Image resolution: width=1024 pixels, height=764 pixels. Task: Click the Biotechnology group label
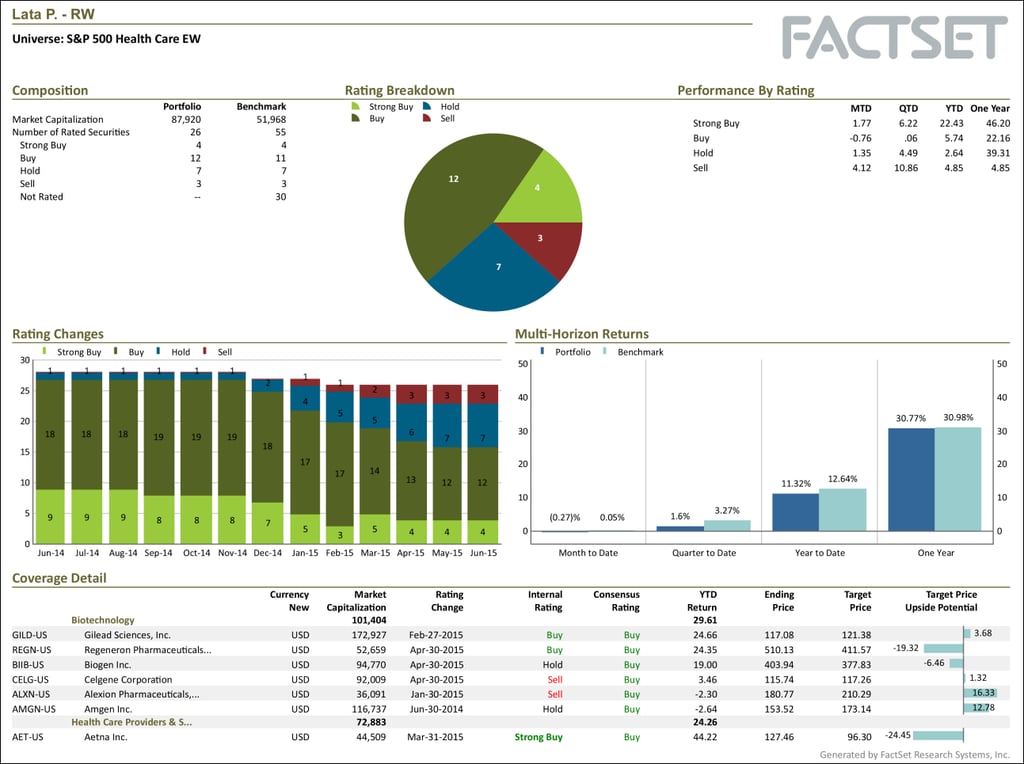[x=103, y=620]
